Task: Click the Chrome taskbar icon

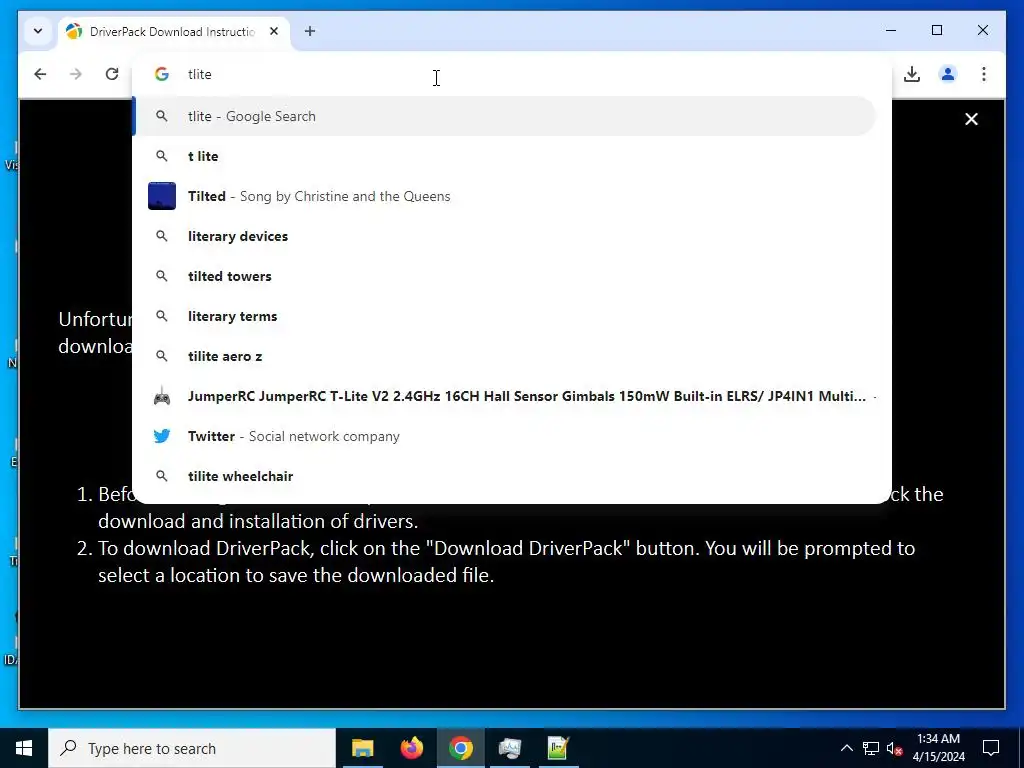Action: 460,748
